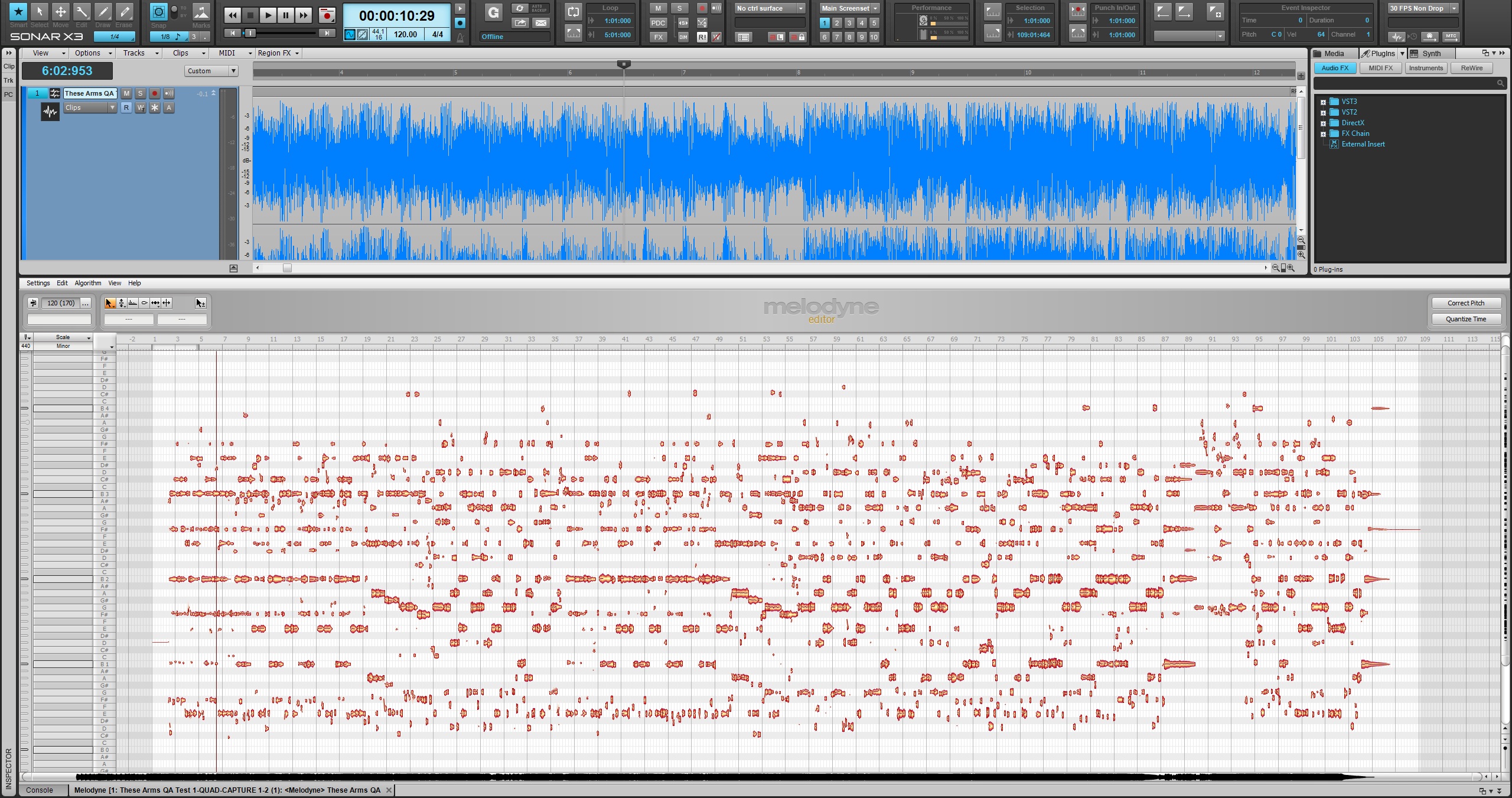The height and width of the screenshot is (798, 1512).
Task: Show Instruments plugins
Action: point(1426,68)
